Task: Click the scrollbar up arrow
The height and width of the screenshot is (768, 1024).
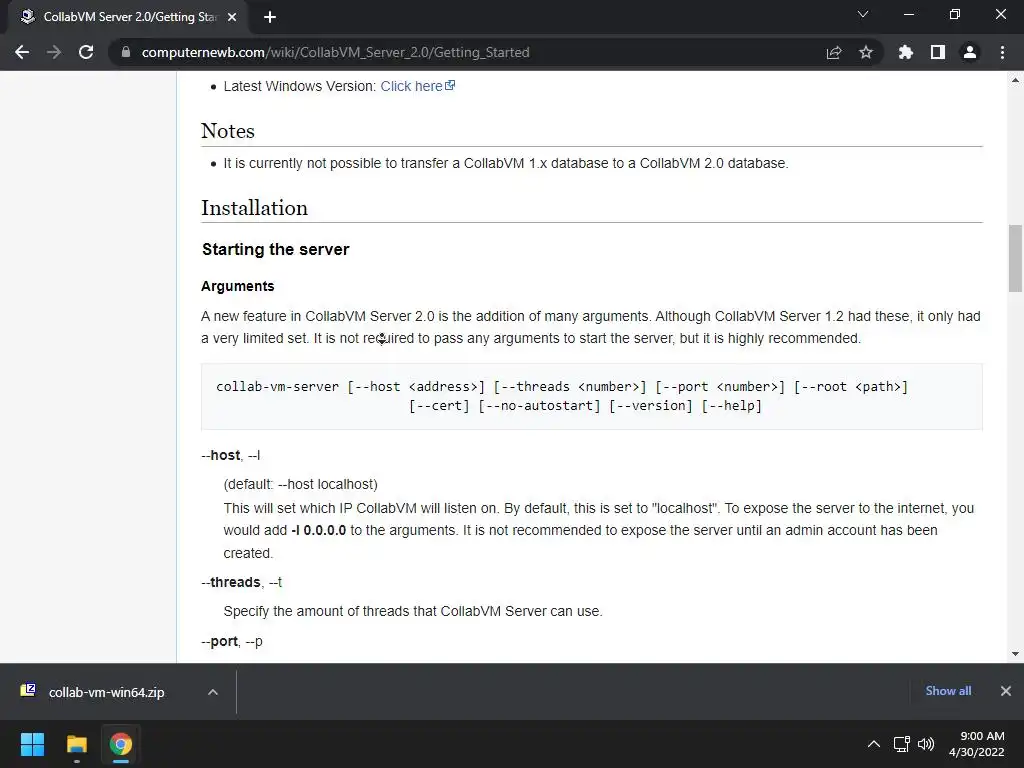Action: [x=1015, y=81]
